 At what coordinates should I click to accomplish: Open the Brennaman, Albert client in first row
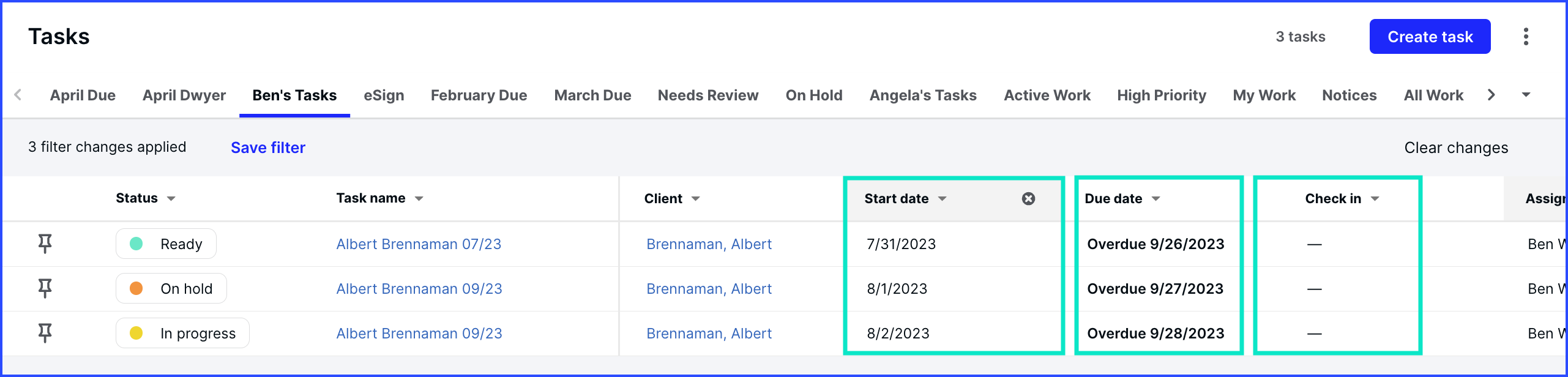point(709,244)
